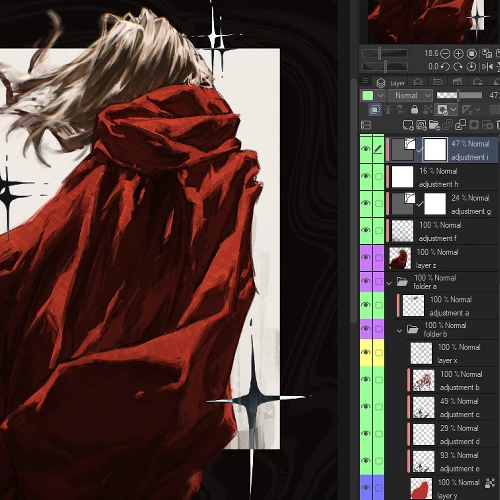Create a new raster layer
This screenshot has height=500, width=500.
click(408, 125)
